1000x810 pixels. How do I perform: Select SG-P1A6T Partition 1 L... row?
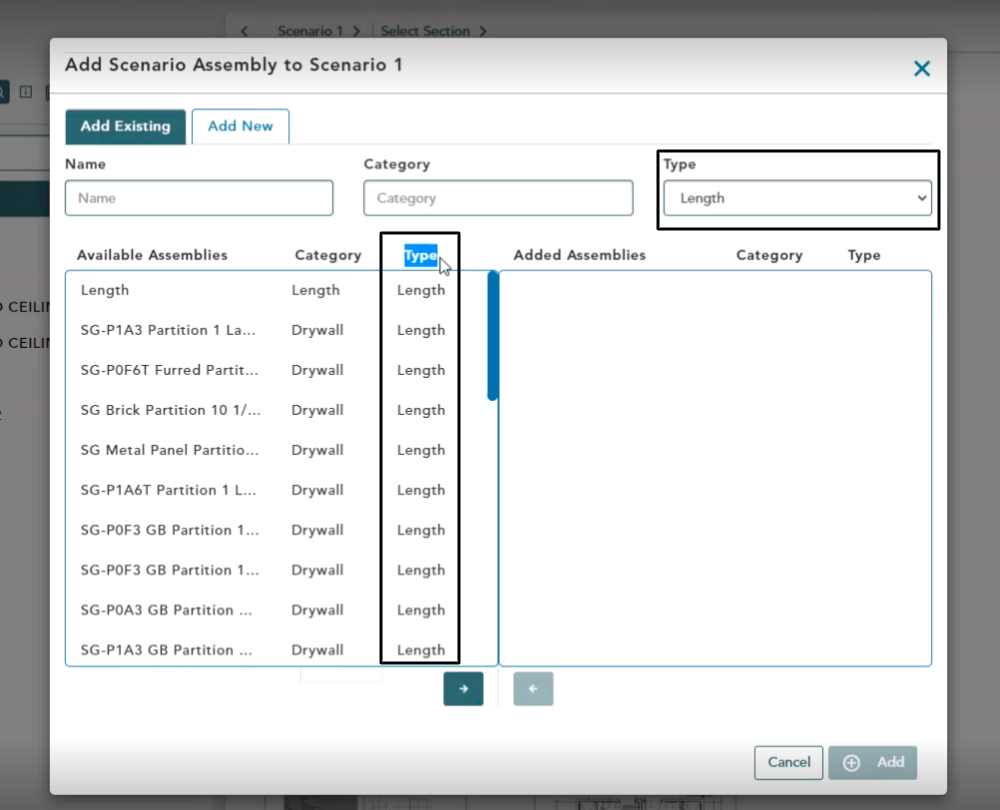169,490
